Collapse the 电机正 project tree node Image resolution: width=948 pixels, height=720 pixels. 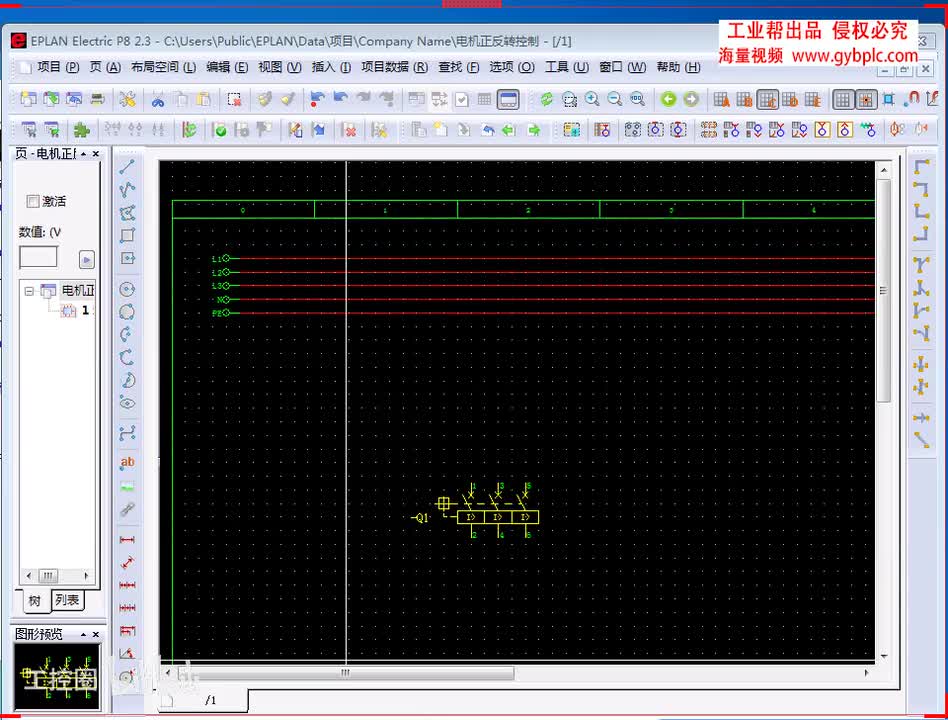pyautogui.click(x=29, y=291)
